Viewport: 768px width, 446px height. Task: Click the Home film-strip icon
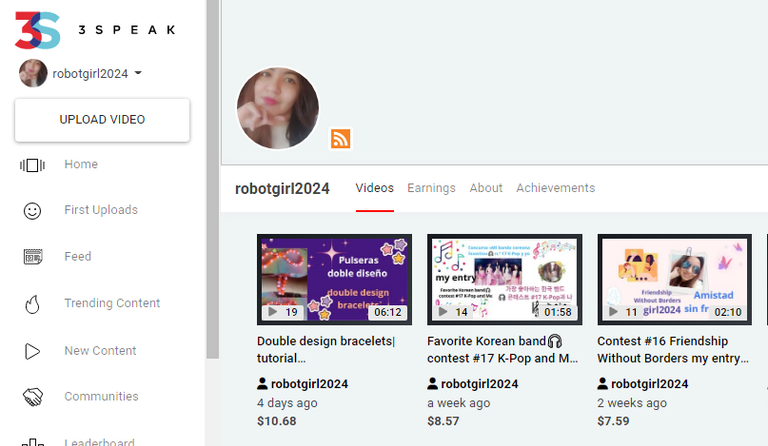(33, 165)
